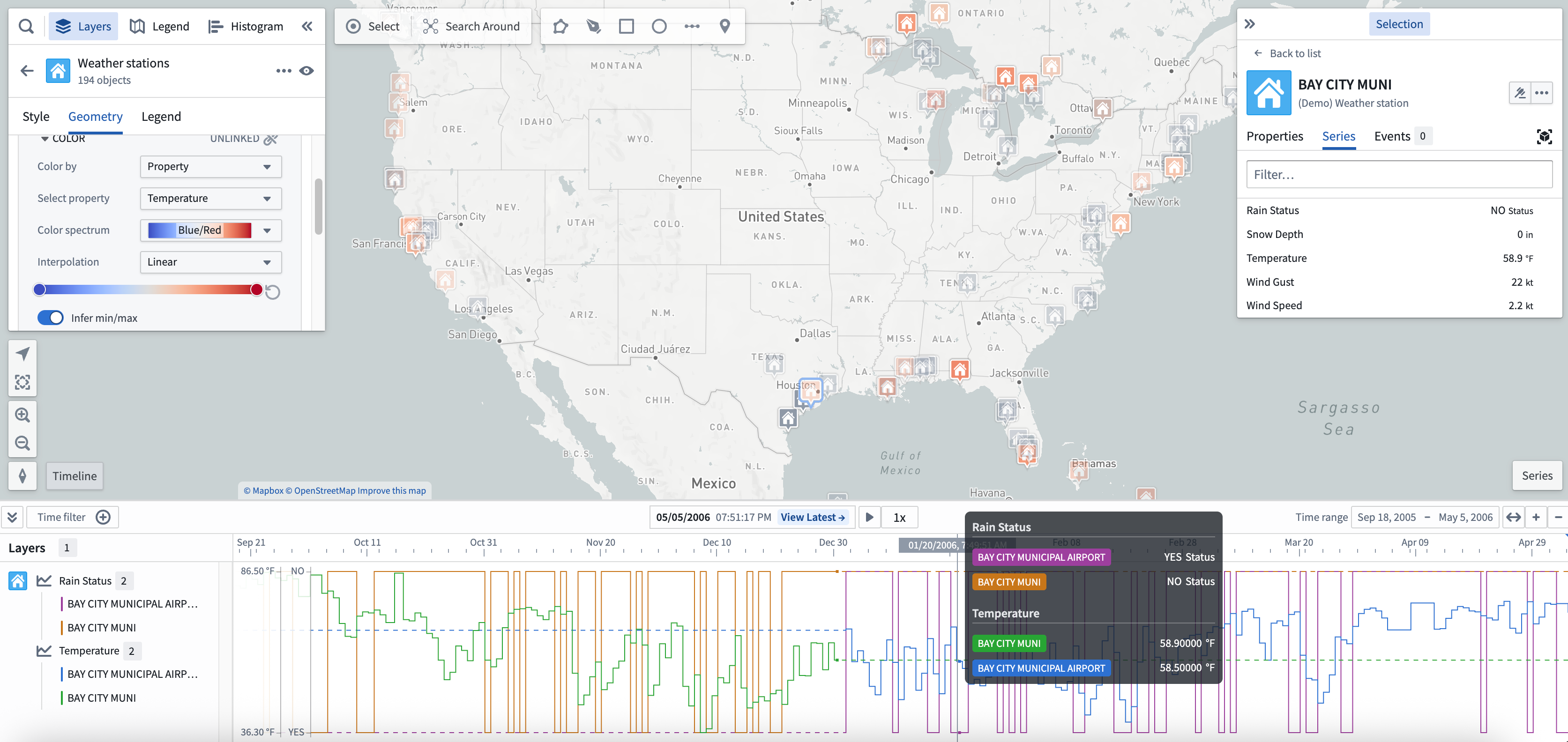Viewport: 1568px width, 742px height.
Task: Click fit to selection map icon
Action: point(22,382)
